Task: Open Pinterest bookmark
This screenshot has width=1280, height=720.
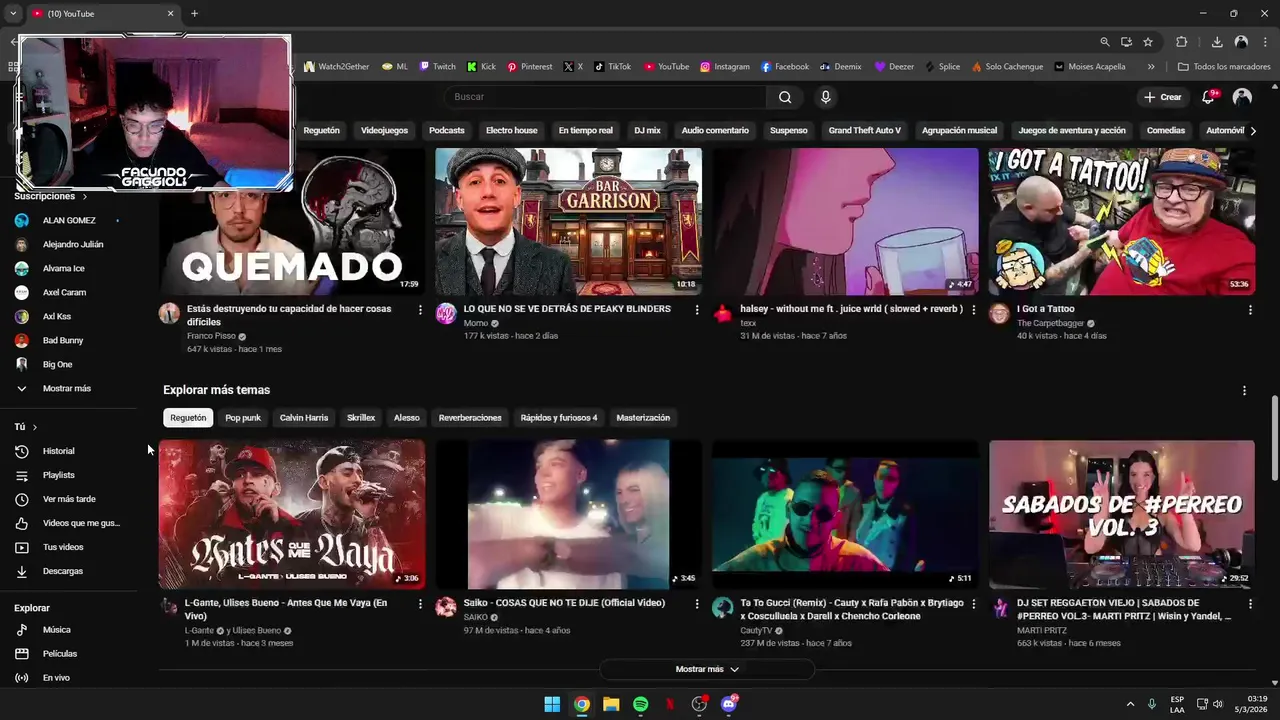Action: [x=529, y=67]
